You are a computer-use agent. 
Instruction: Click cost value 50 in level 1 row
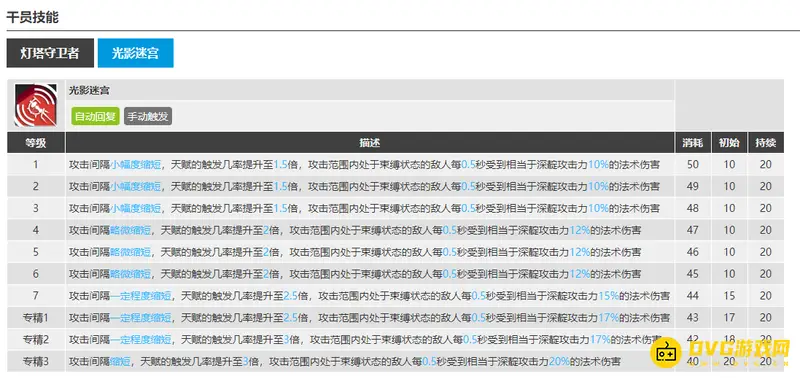[x=692, y=165]
